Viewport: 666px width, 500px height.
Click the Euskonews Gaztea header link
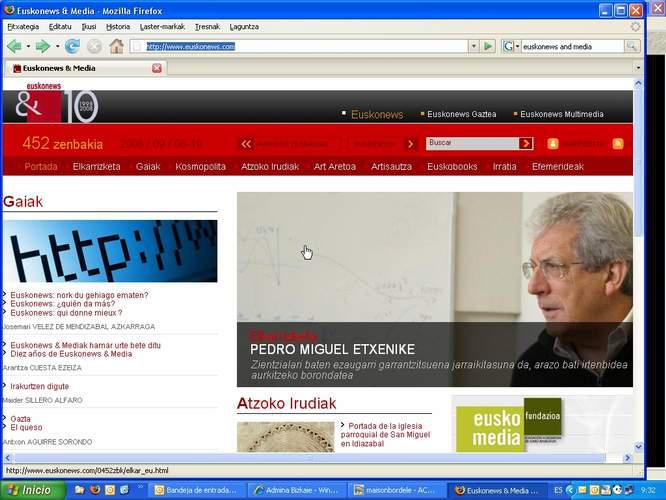461,114
